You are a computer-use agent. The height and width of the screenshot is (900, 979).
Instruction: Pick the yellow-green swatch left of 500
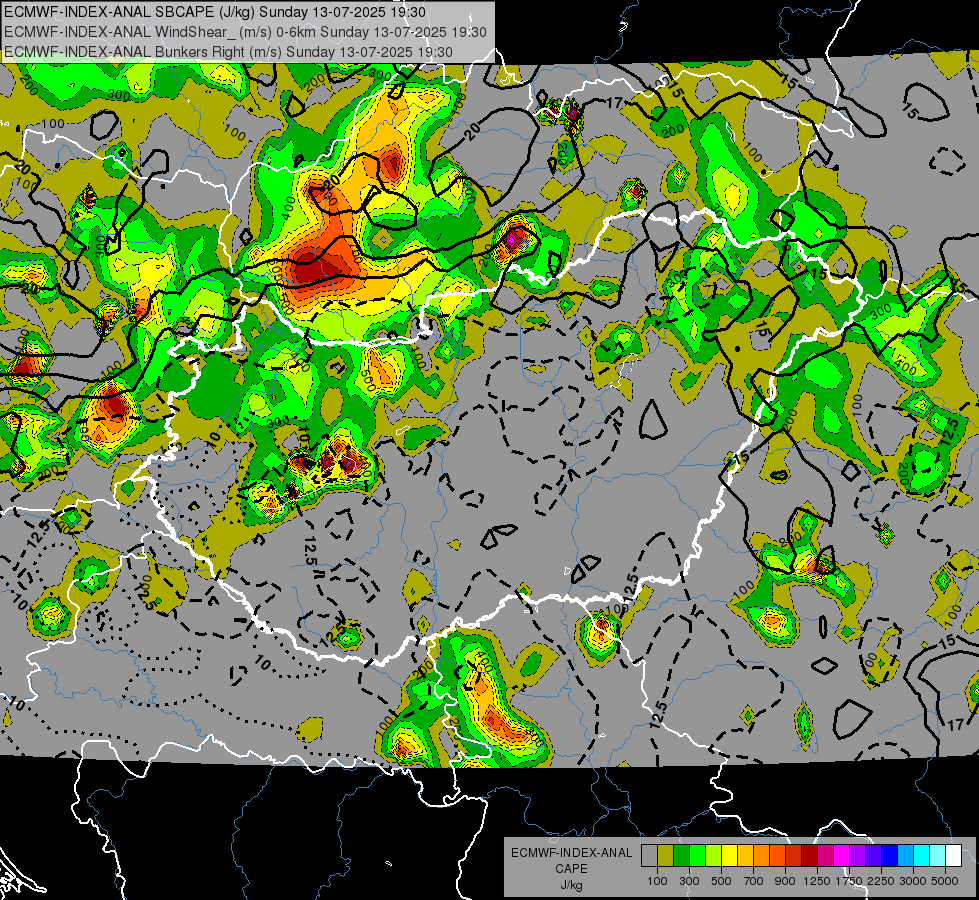pyautogui.click(x=713, y=856)
